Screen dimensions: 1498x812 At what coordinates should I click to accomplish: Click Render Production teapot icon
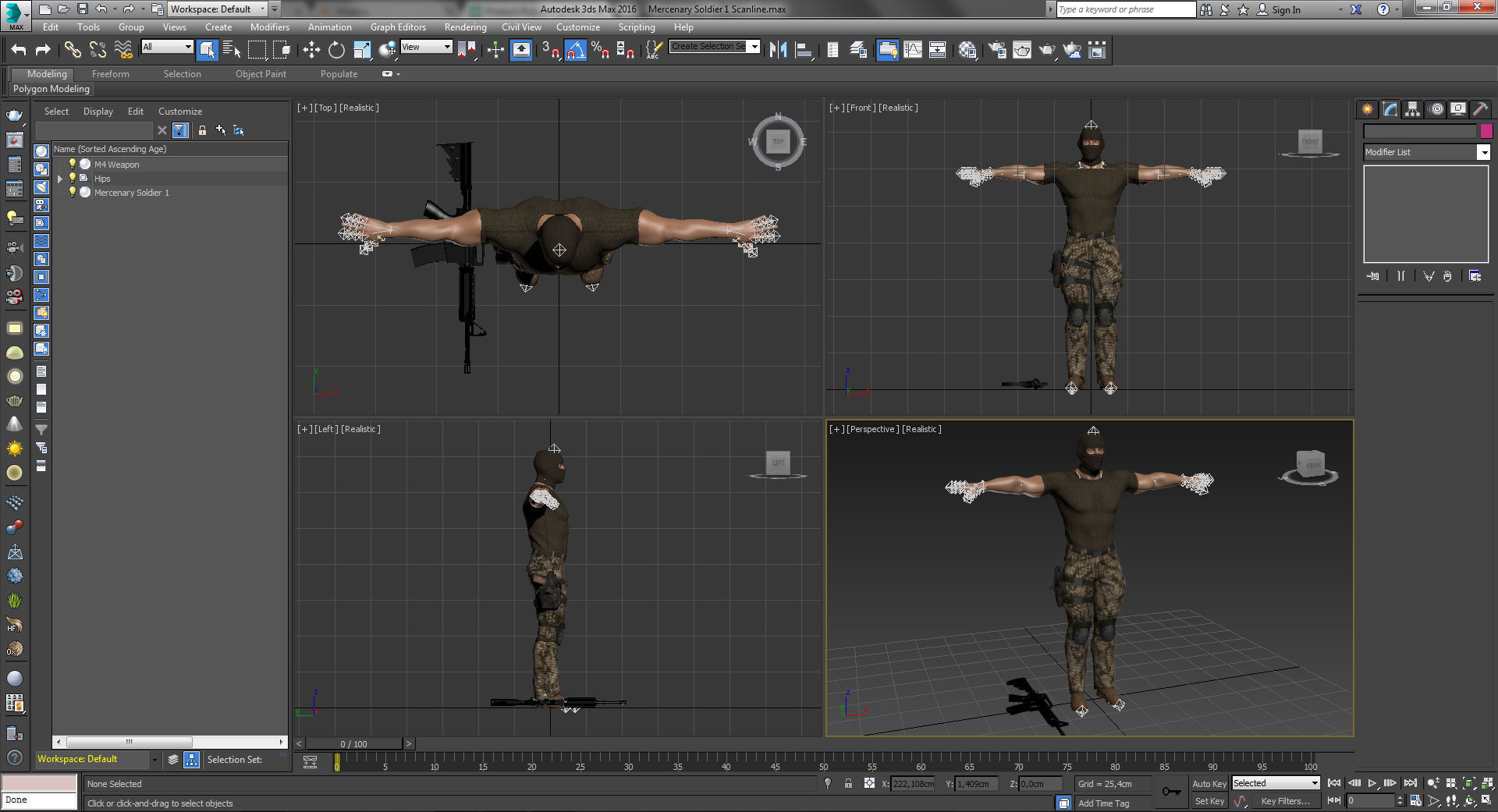(1046, 50)
